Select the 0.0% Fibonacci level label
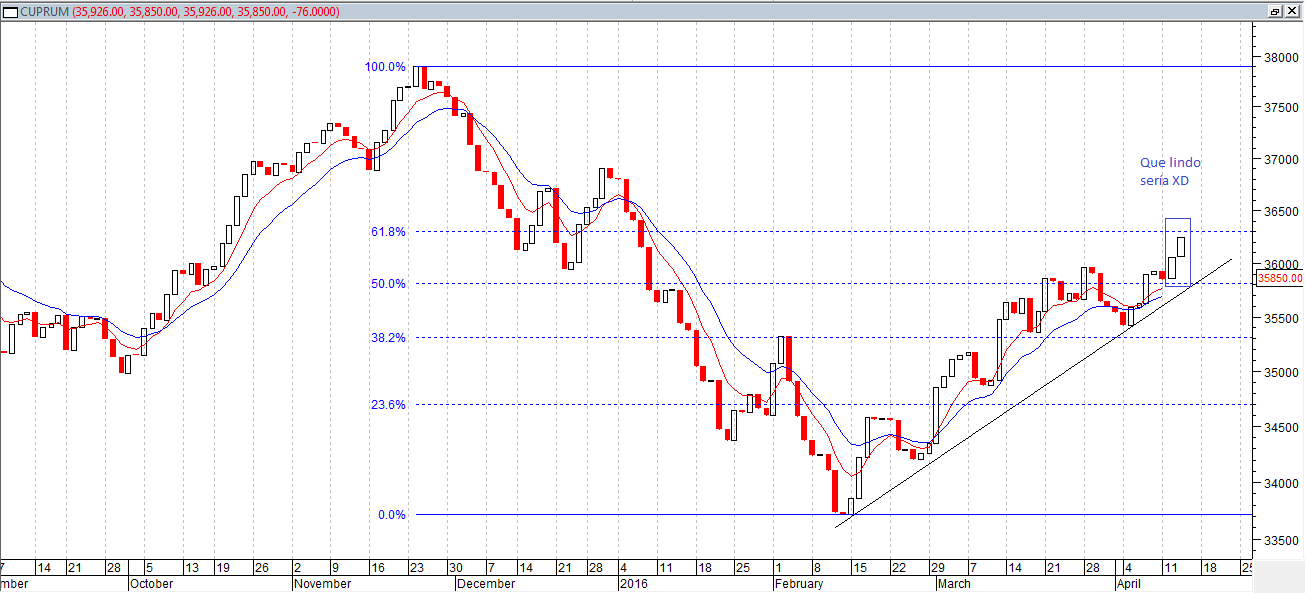This screenshot has width=1305, height=593. [392, 515]
